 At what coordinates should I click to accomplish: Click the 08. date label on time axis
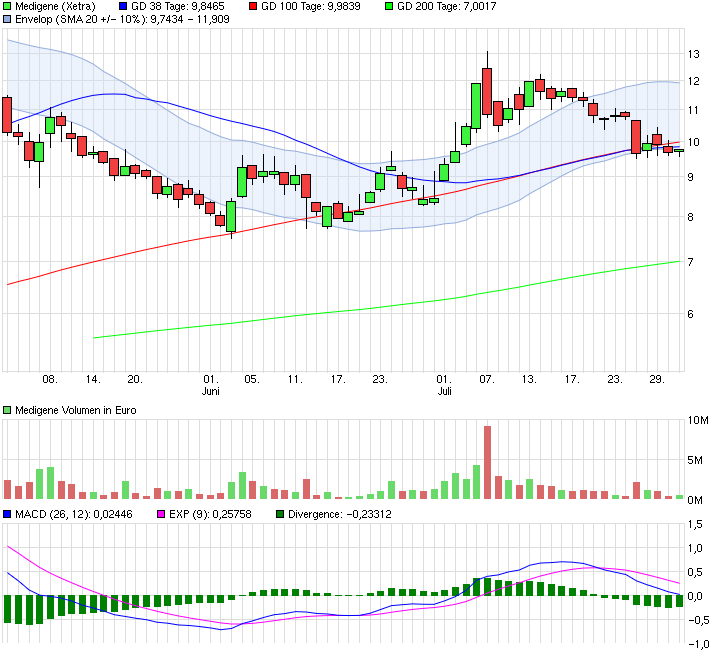tap(50, 379)
